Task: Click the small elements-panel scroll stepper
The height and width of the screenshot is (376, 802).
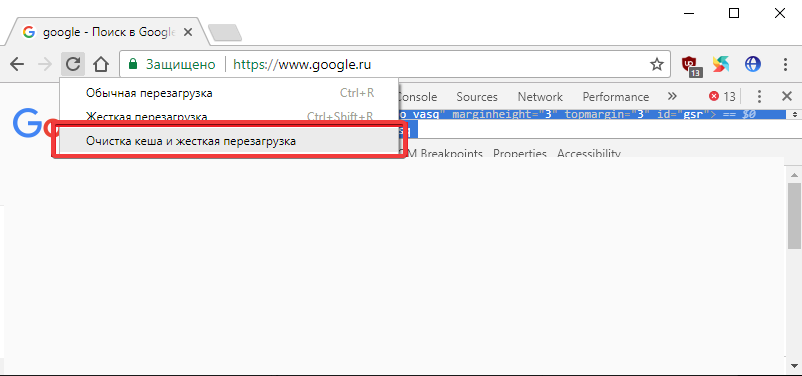Action: click(795, 114)
